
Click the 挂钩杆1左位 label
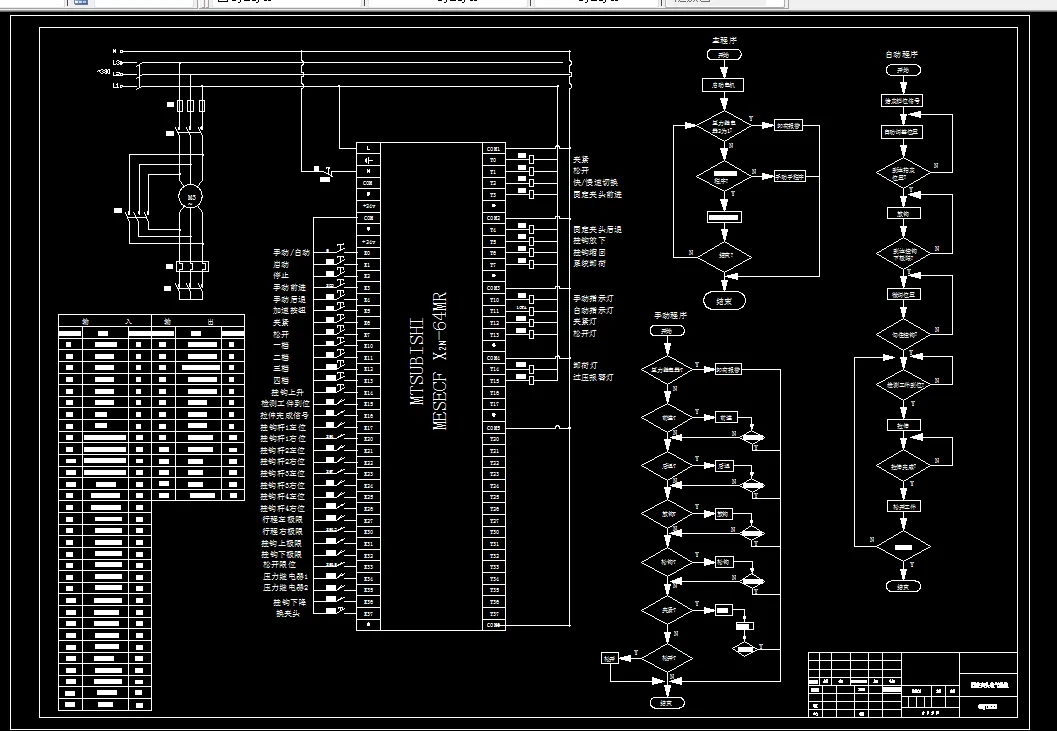tap(283, 427)
